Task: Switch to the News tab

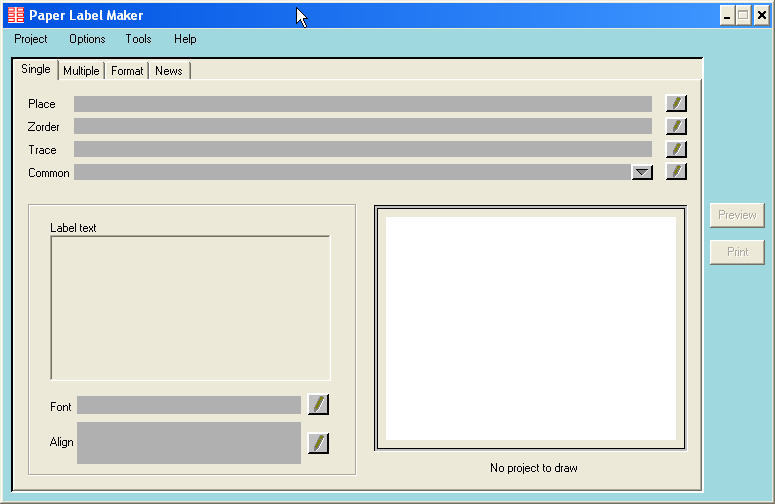Action: pyautogui.click(x=168, y=71)
